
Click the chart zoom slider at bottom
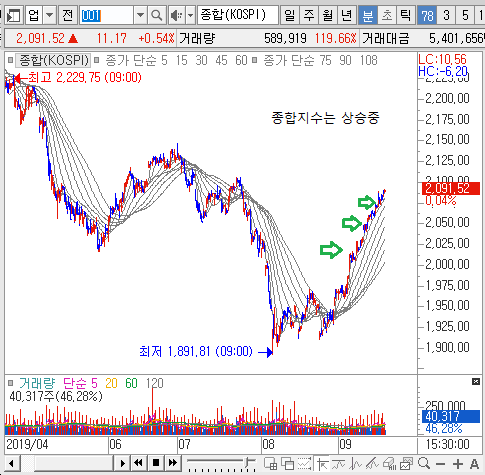(220, 463)
